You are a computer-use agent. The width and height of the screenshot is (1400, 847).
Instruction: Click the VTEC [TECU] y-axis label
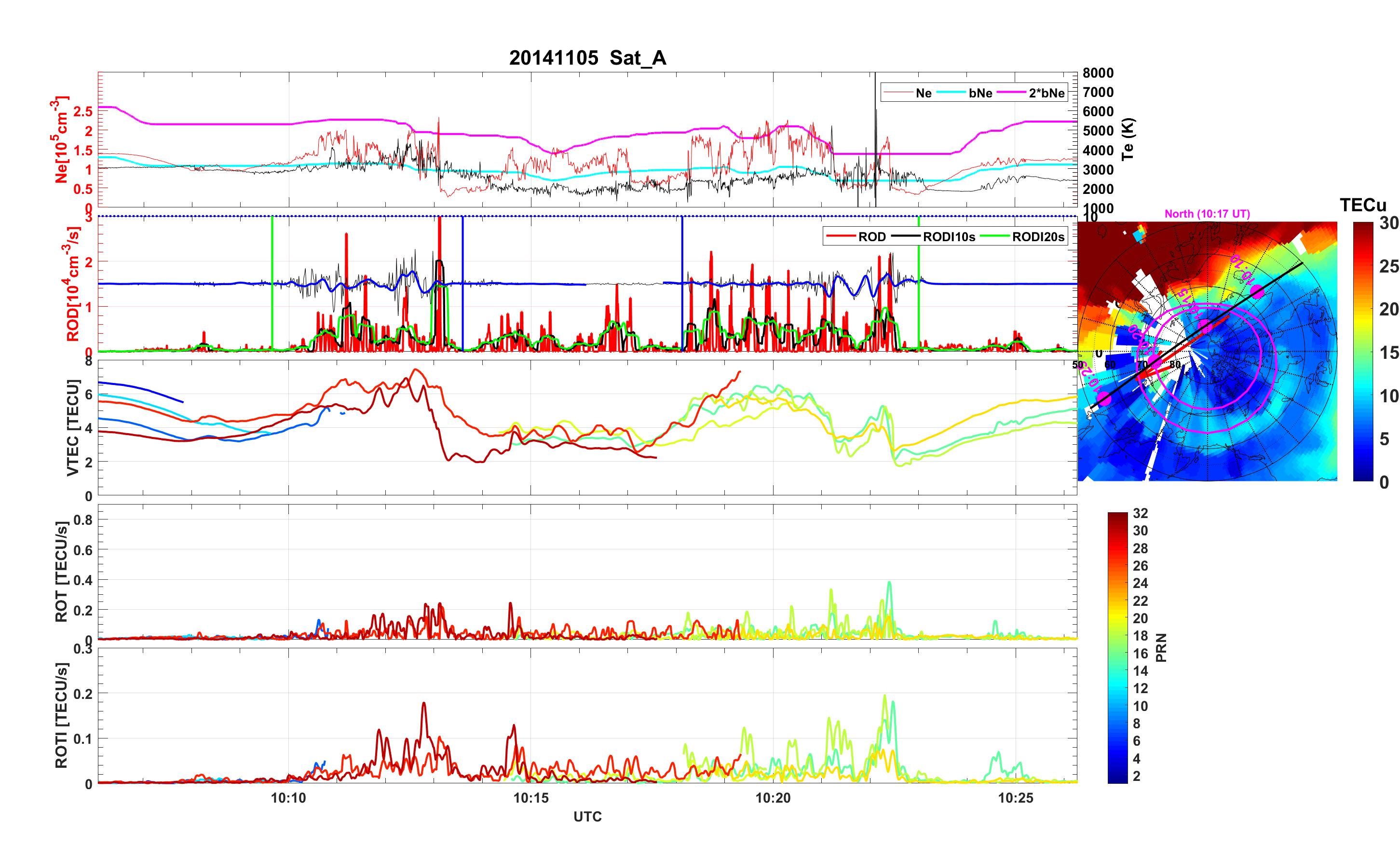point(73,427)
